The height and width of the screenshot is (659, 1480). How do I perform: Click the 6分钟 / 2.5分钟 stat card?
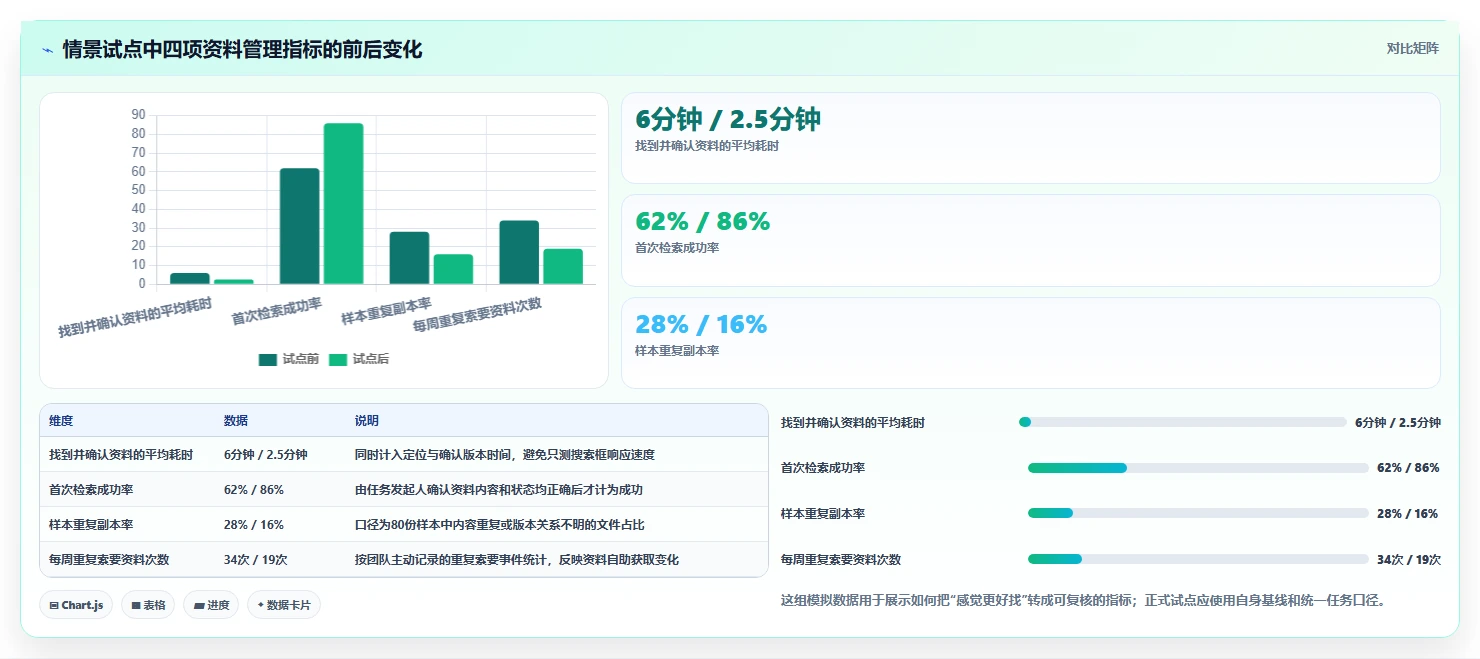1031,138
